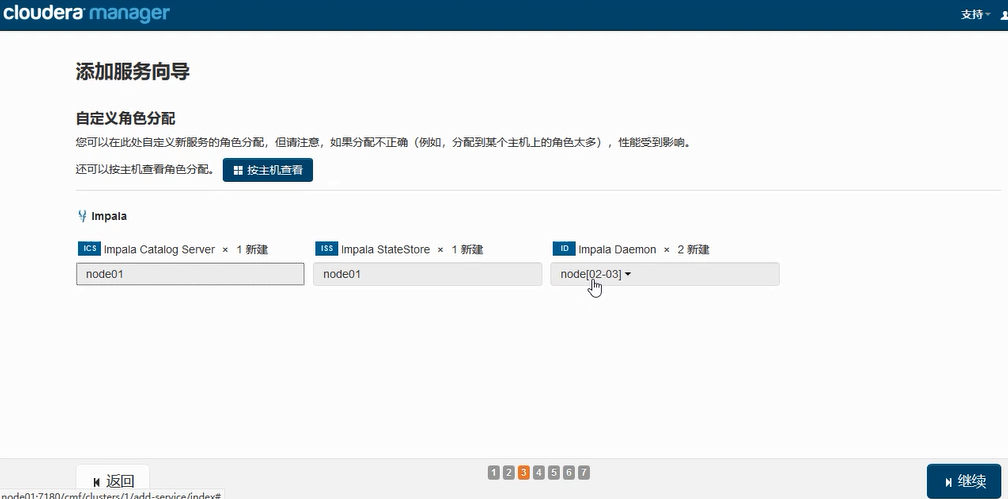Click the Impala Daemon label
The height and width of the screenshot is (499, 1008).
616,250
